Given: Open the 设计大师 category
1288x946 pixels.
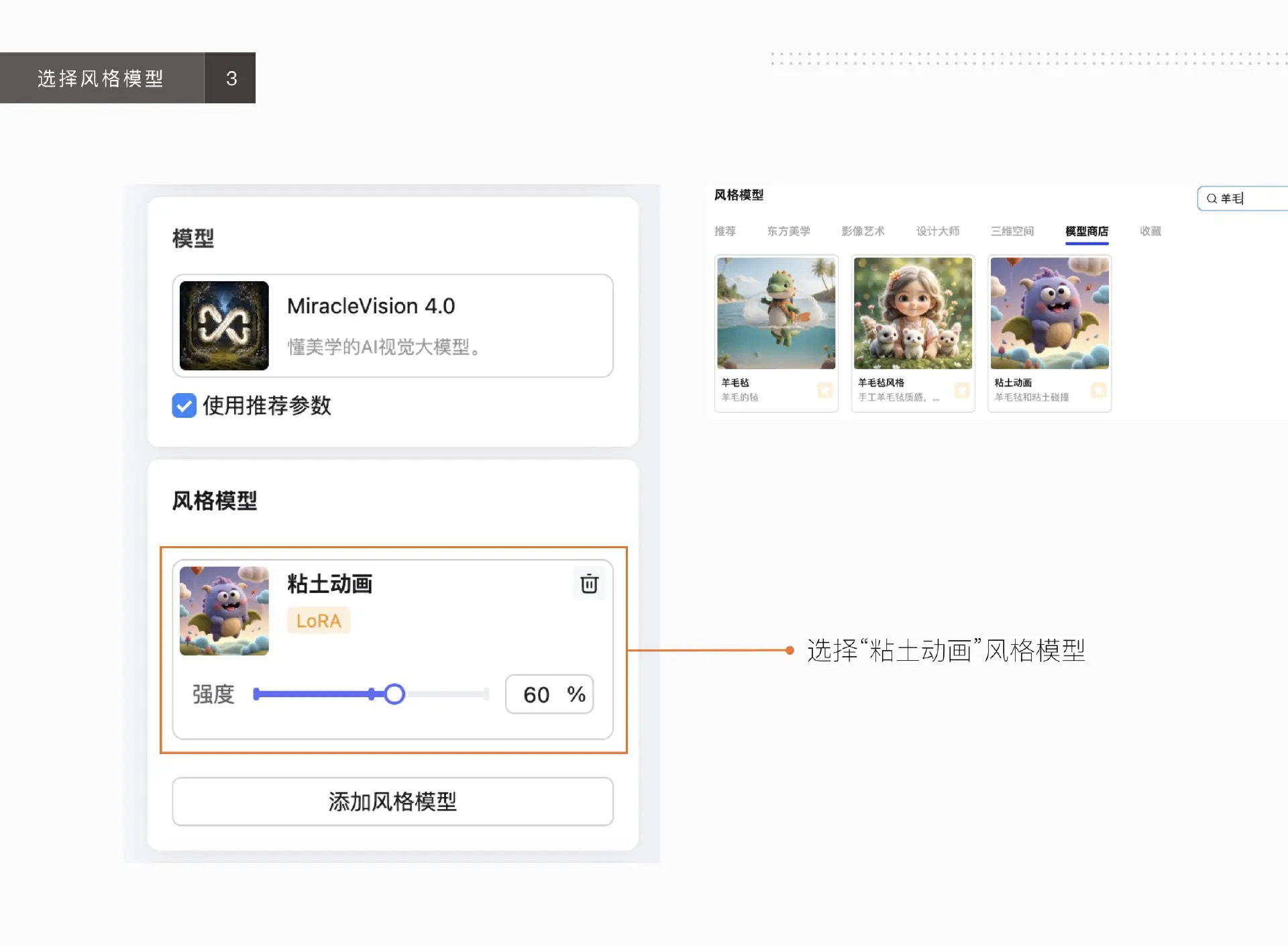Looking at the screenshot, I should point(938,231).
